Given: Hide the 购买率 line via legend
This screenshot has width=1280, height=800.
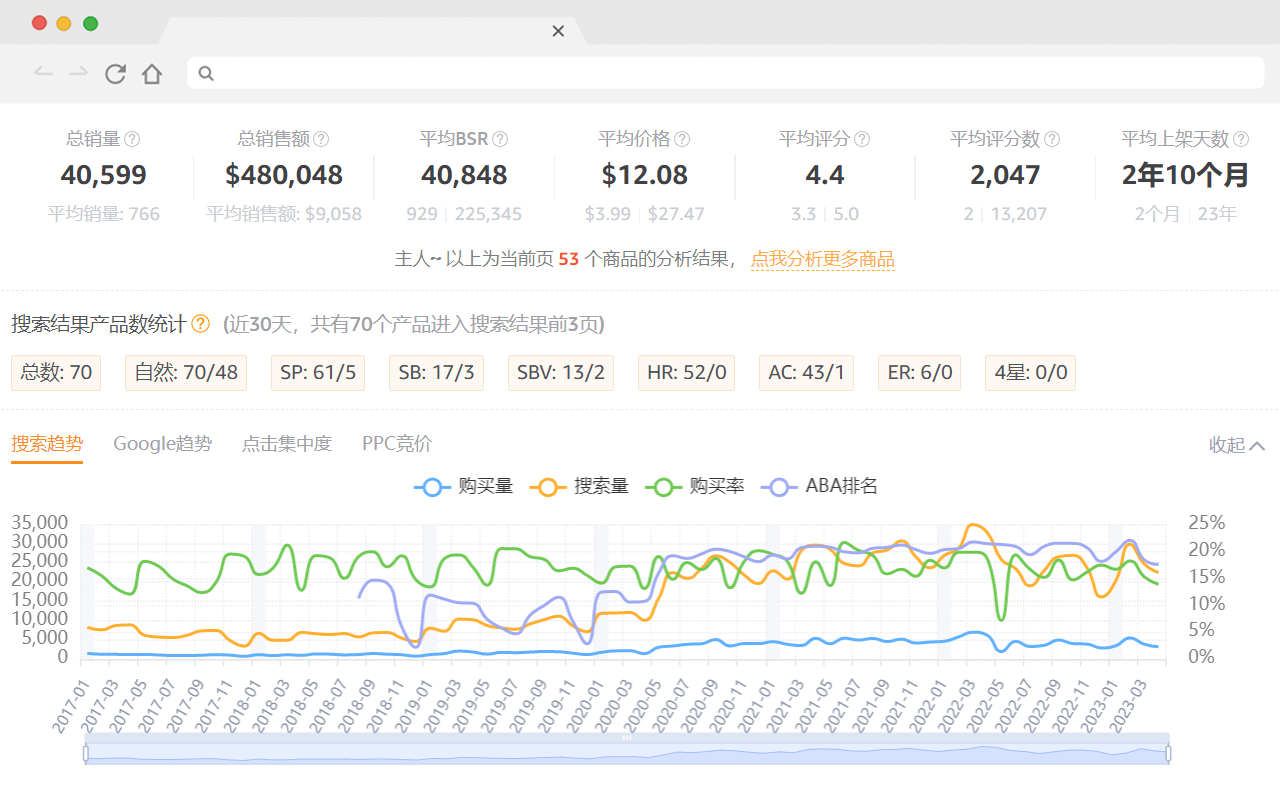Looking at the screenshot, I should [695, 487].
